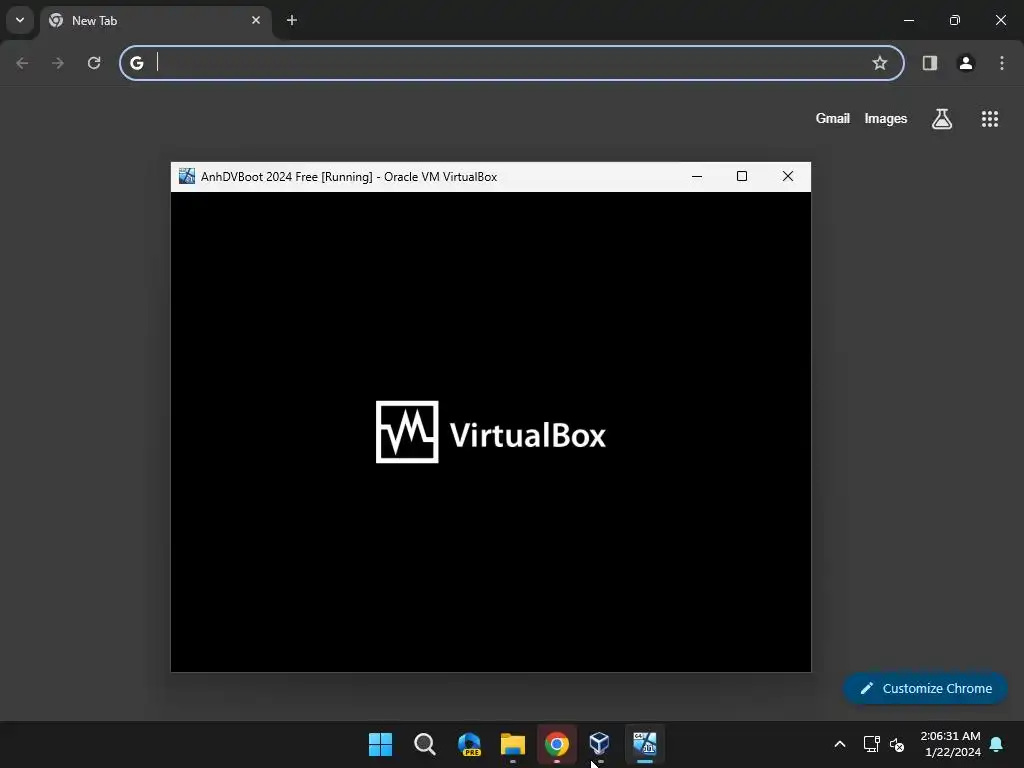Screen dimensions: 1024x768
Task: Minimize the Chrome window
Action: (x=909, y=20)
